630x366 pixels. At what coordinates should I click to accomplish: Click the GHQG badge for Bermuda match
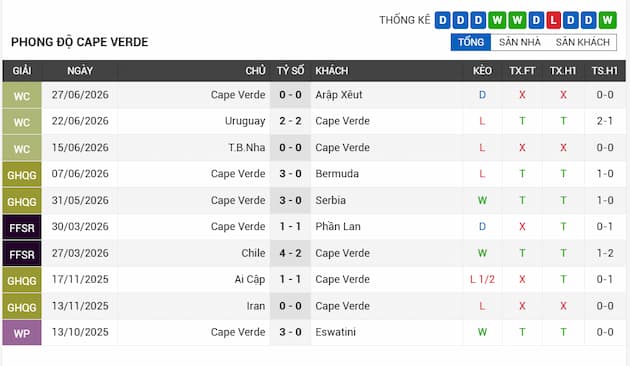(x=22, y=175)
